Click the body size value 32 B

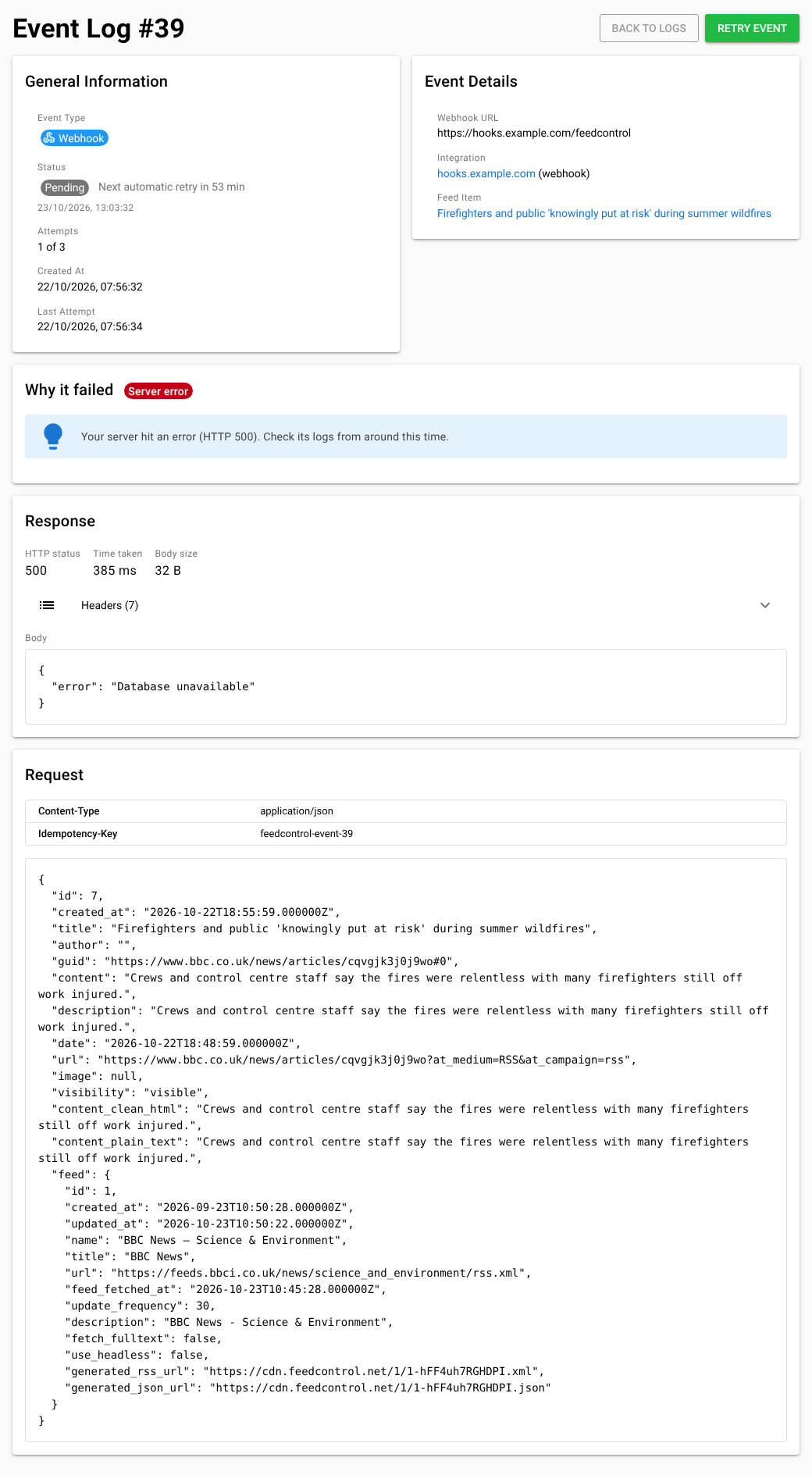coord(168,571)
